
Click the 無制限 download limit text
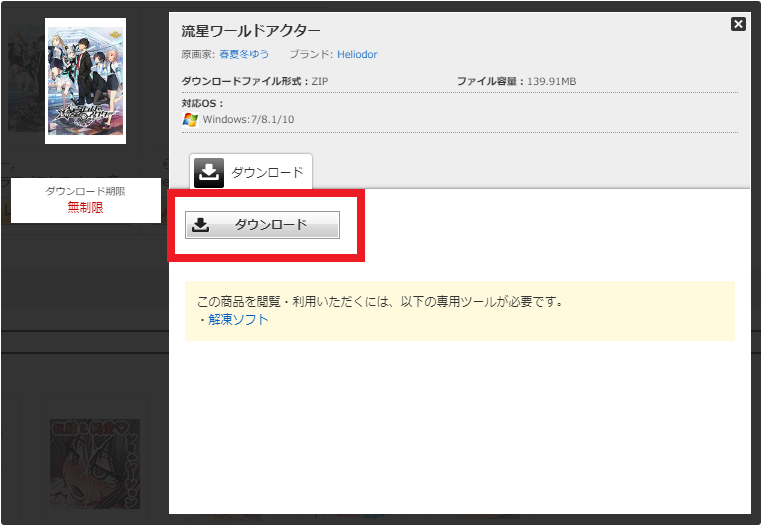85,208
